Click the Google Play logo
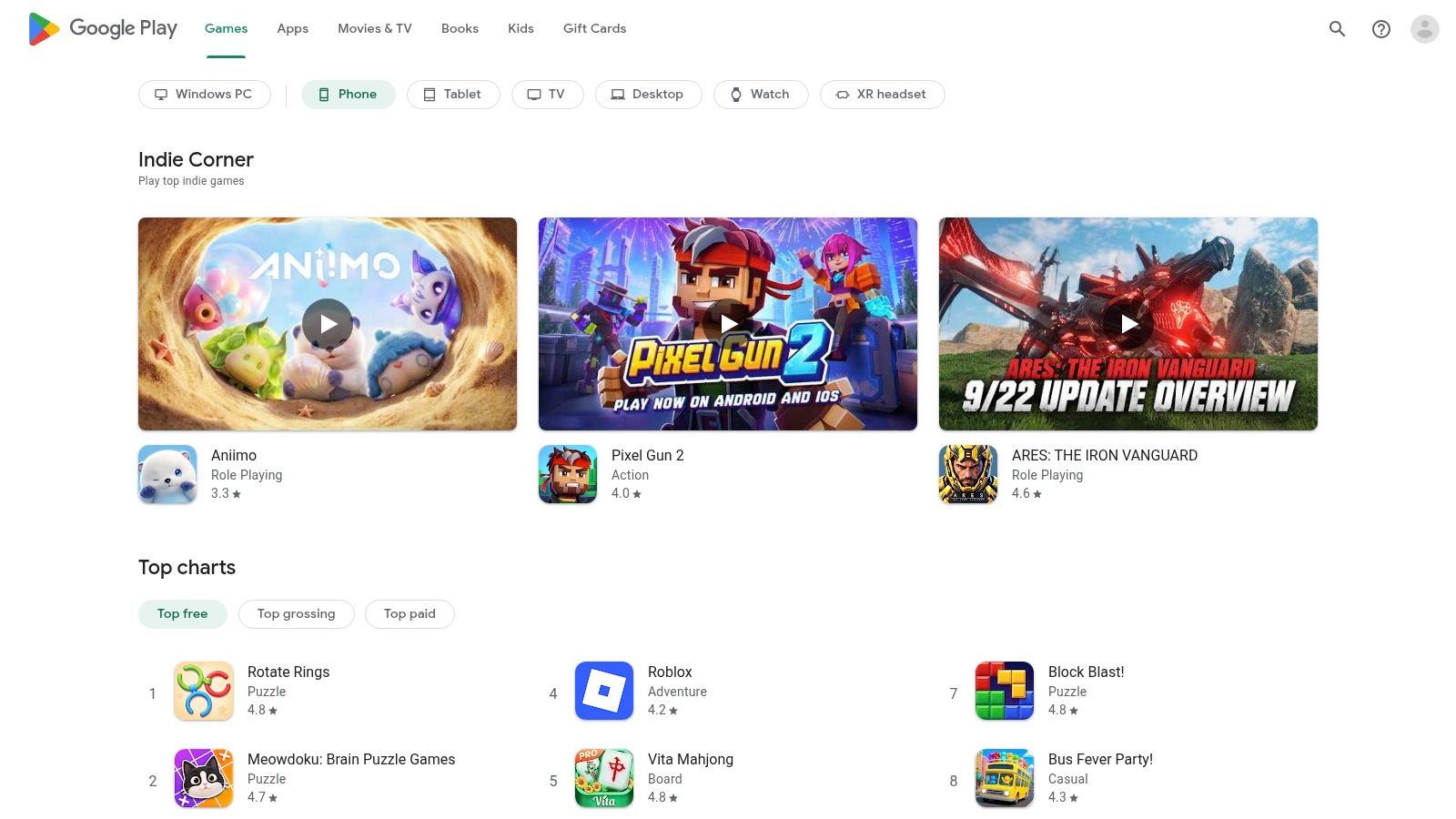 tap(103, 29)
